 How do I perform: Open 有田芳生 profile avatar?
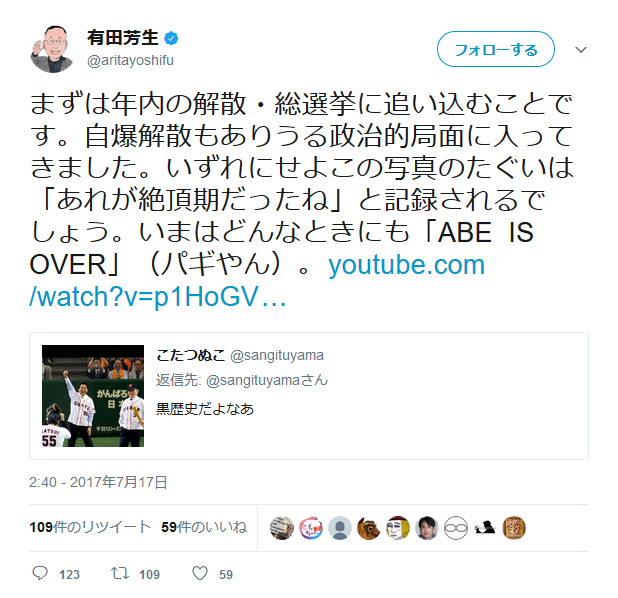(52, 49)
